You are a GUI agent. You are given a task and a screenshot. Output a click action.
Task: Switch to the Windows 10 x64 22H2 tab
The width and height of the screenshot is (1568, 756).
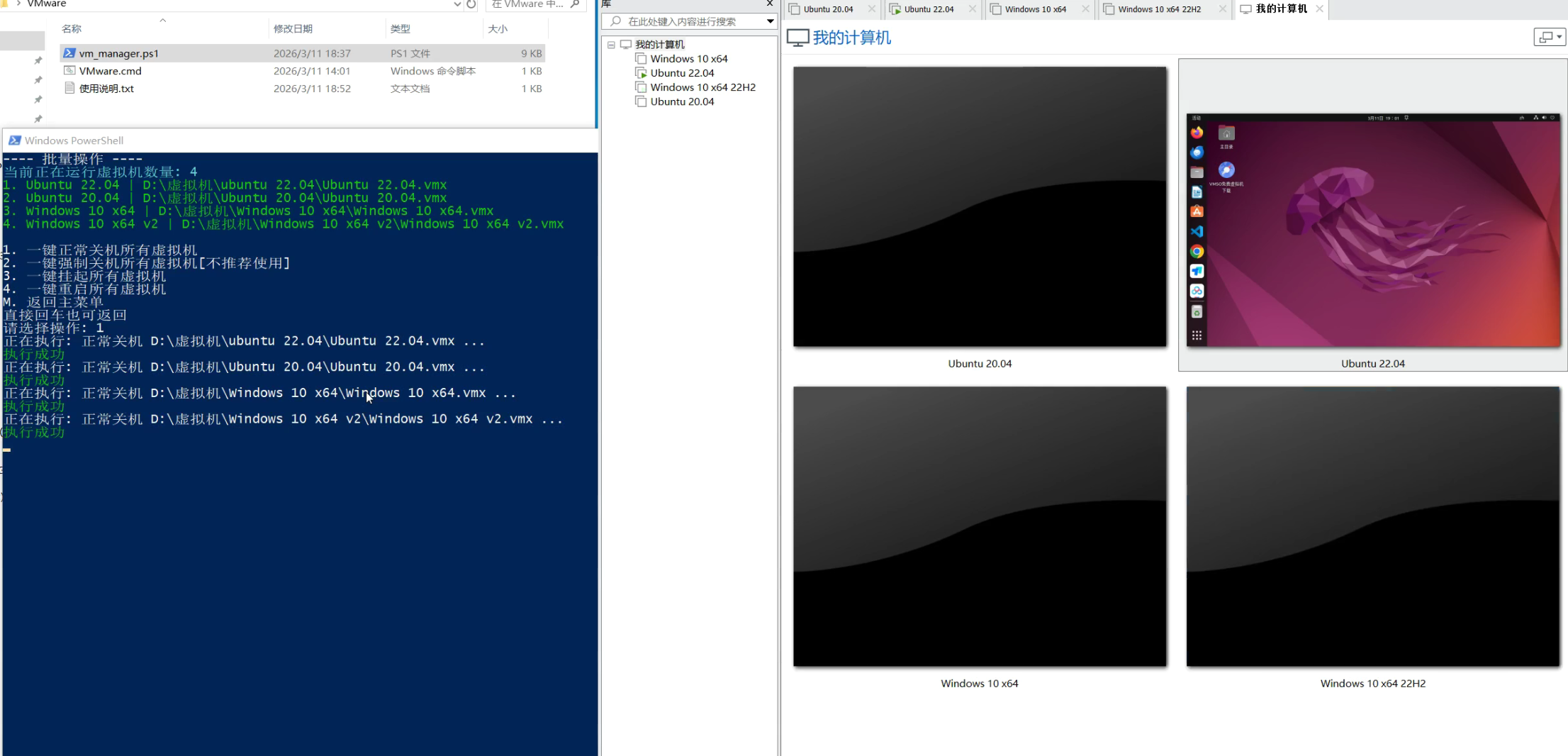pyautogui.click(x=1159, y=9)
